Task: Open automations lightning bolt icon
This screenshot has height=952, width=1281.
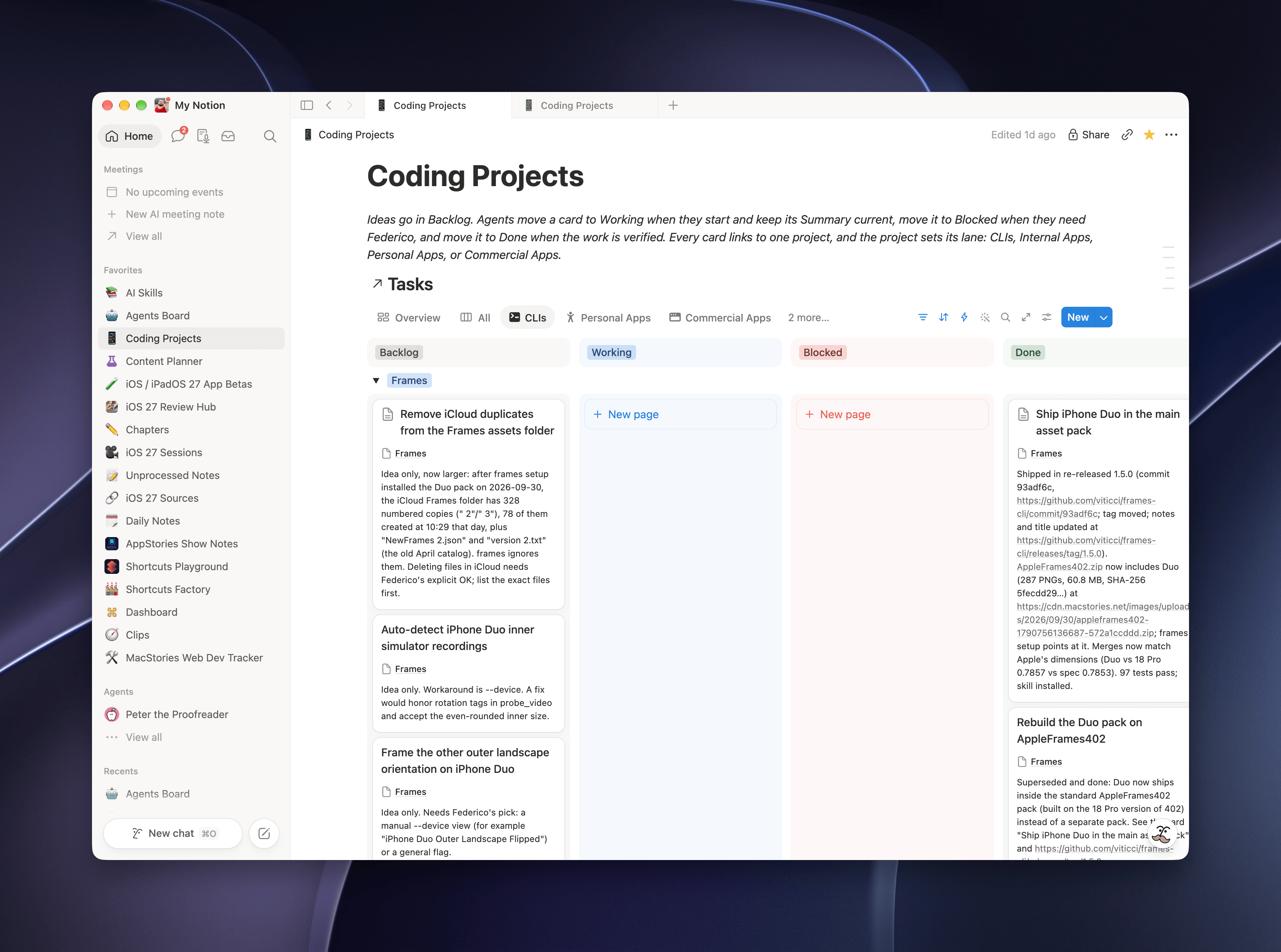Action: click(x=964, y=317)
